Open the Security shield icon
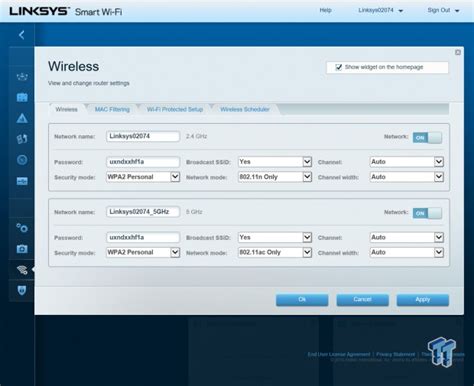Viewport: 474px width, 386px height. tap(22, 290)
